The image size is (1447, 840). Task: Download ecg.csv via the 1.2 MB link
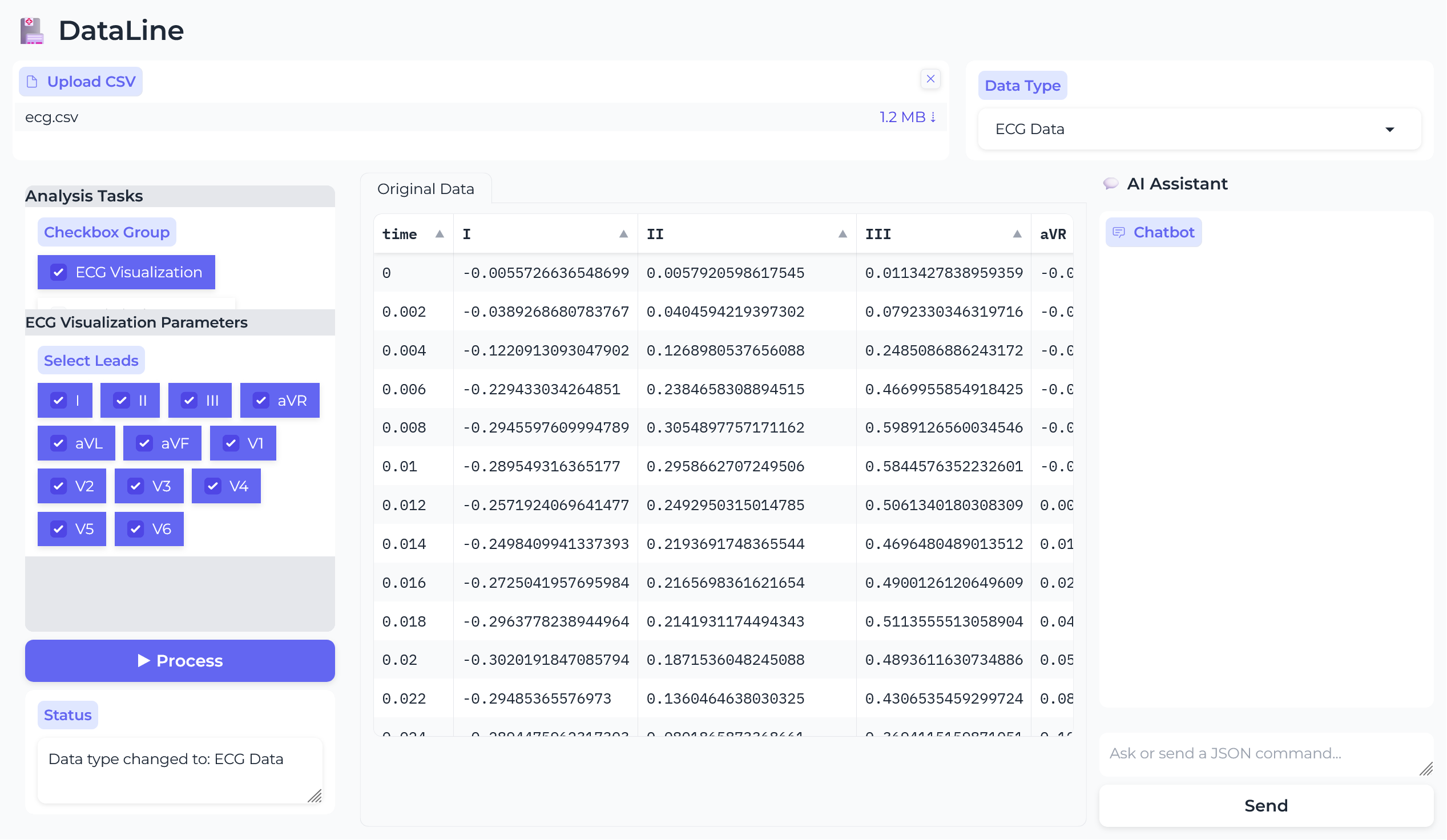tap(907, 117)
